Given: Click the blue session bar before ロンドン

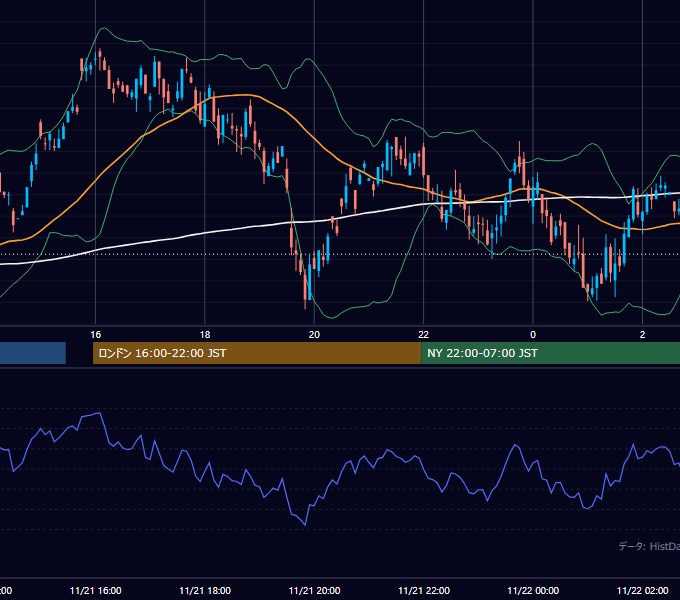Looking at the screenshot, I should 33,353.
